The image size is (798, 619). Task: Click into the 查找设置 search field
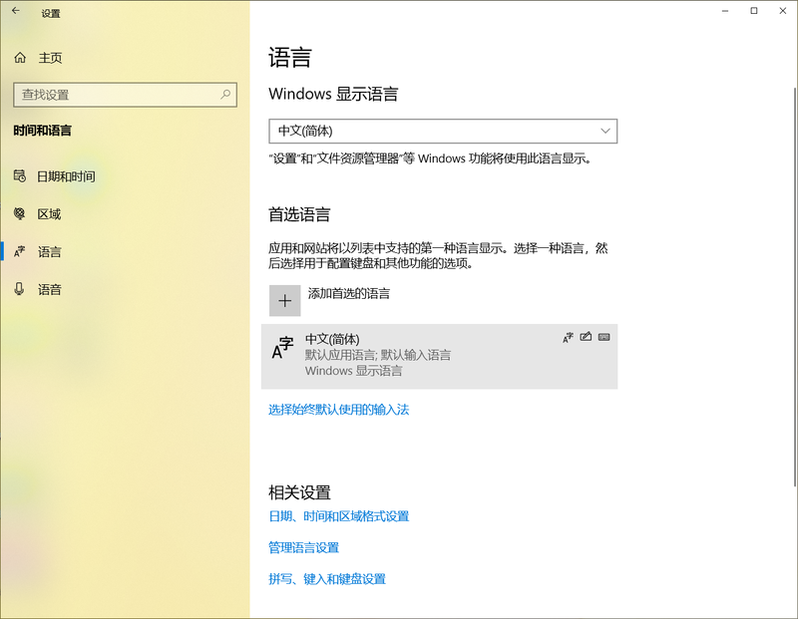pos(115,95)
